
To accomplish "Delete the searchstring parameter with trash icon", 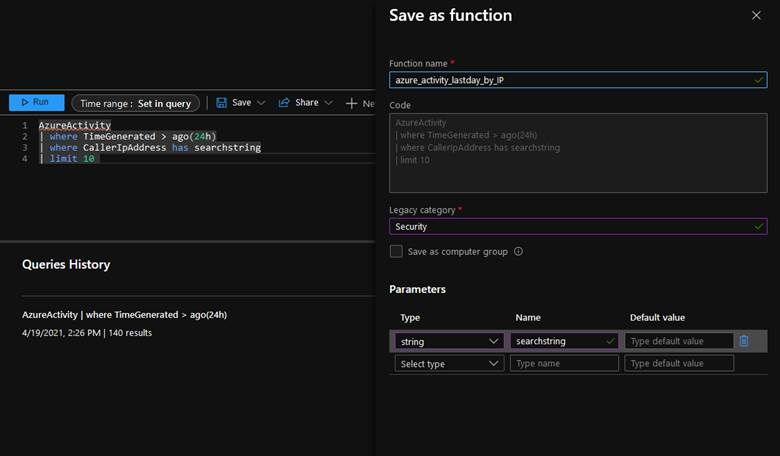I will tap(744, 341).
